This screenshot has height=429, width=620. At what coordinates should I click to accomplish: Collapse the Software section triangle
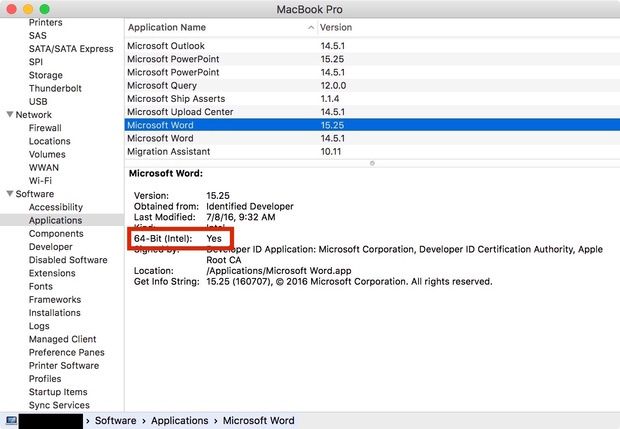click(10, 194)
